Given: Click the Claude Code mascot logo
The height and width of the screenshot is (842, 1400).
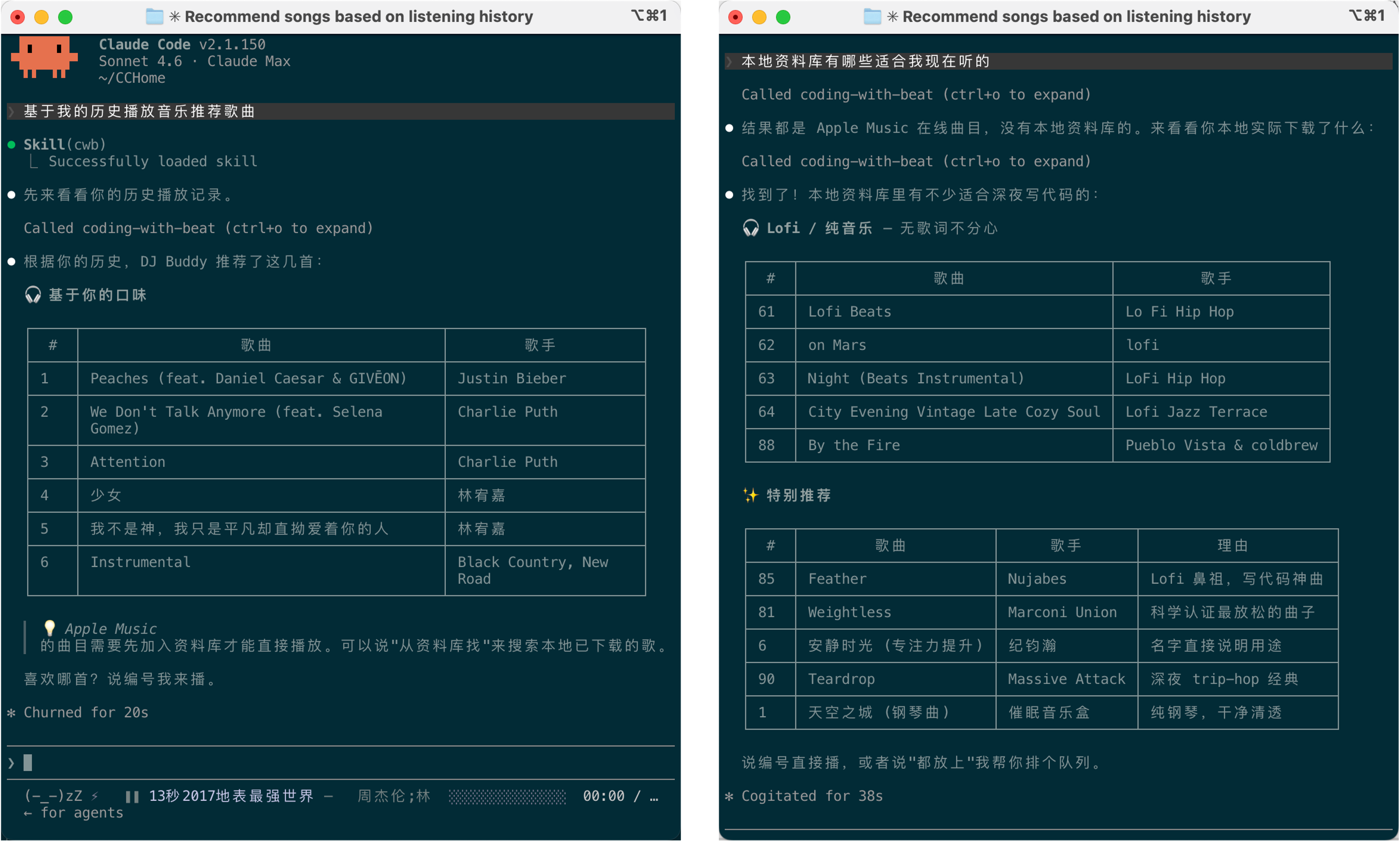Looking at the screenshot, I should (x=43, y=57).
